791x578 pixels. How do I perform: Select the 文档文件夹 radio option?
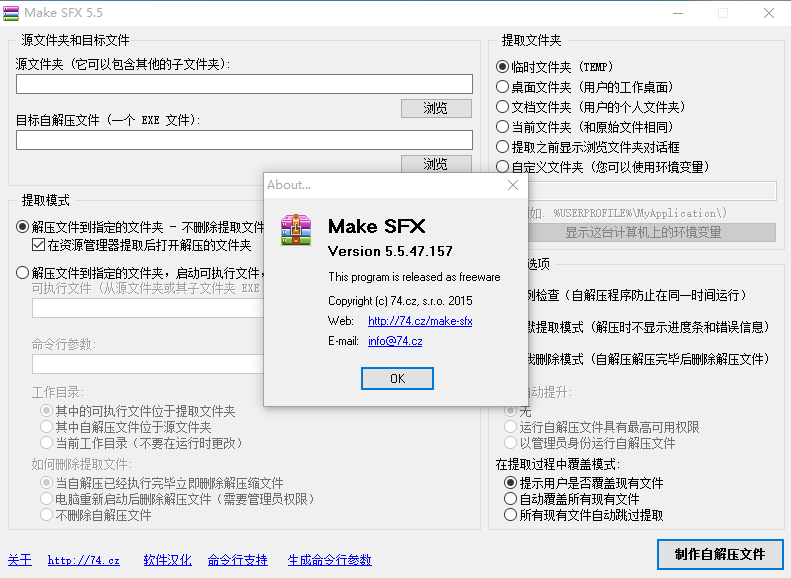pos(503,107)
